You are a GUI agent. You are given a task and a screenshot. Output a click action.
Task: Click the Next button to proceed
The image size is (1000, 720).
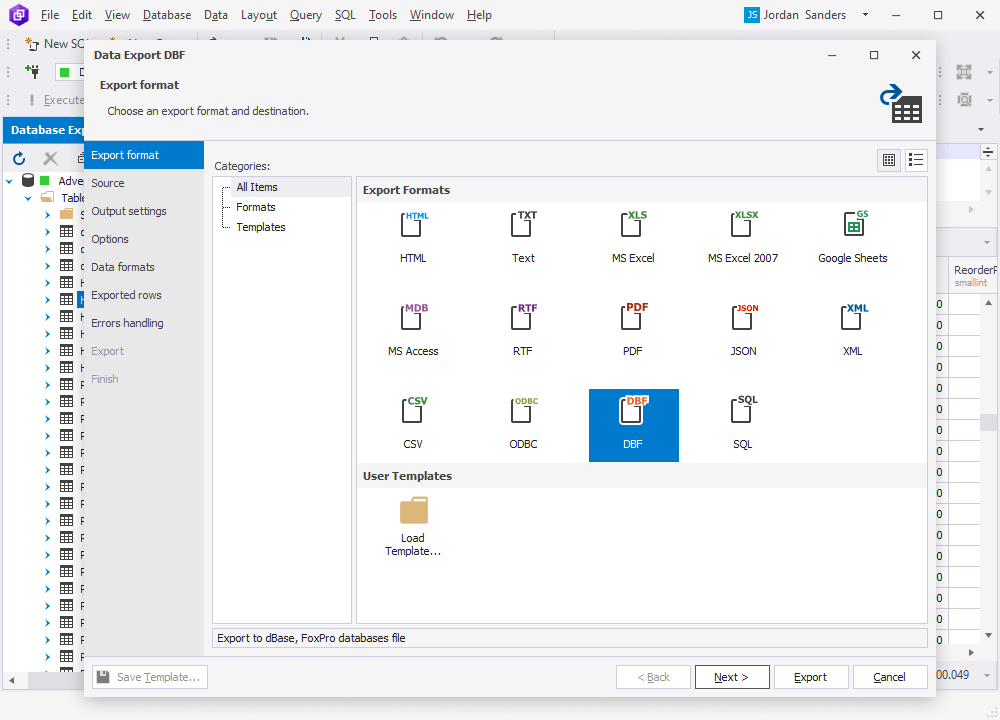731,677
